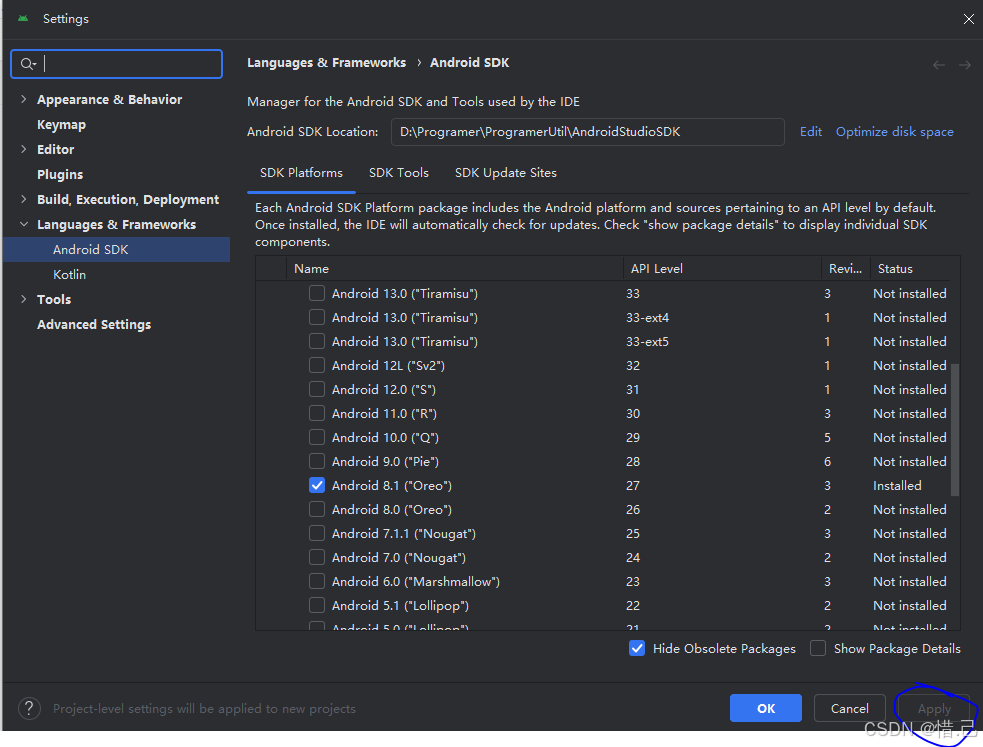Click the Cancel button
This screenshot has width=983, height=747.
tap(849, 708)
